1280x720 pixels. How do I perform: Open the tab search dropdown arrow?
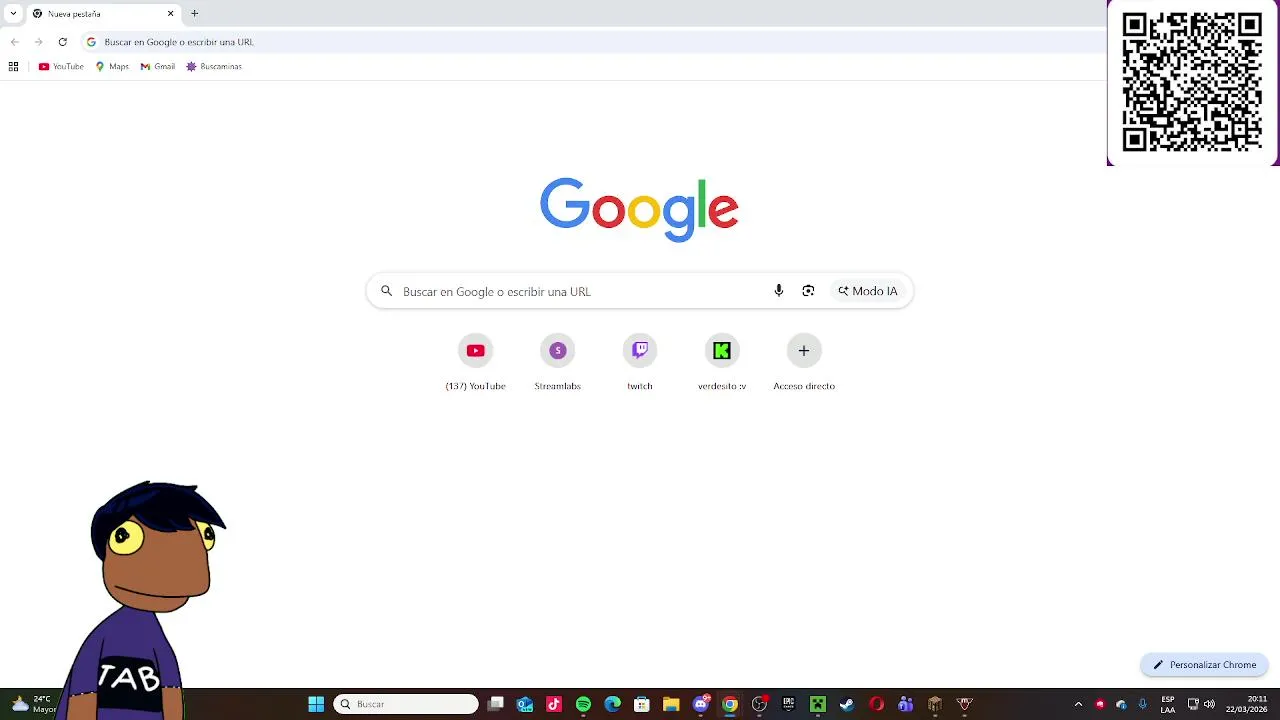pos(13,13)
